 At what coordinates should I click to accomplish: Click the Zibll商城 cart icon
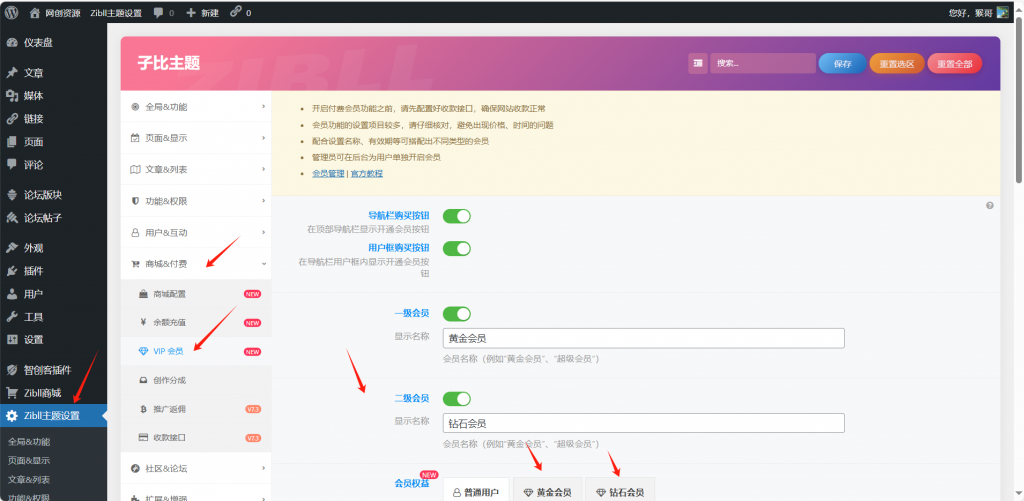pos(12,393)
